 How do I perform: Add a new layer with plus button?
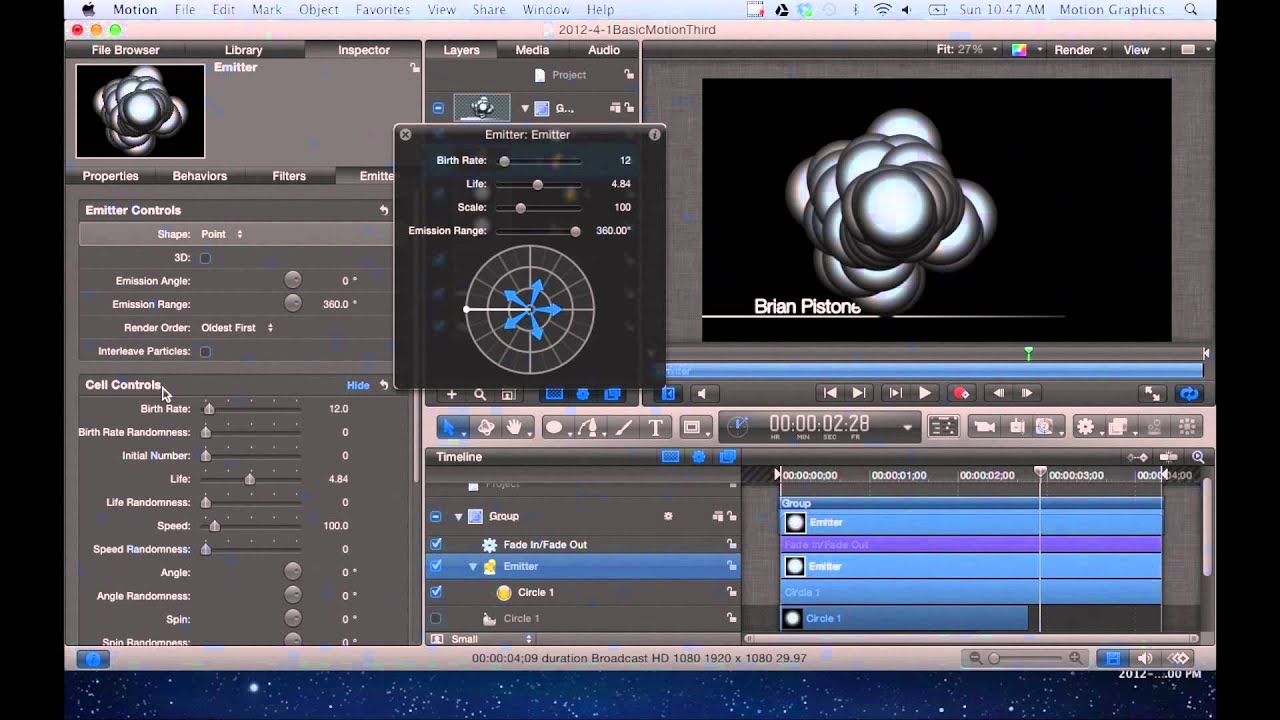pos(452,394)
